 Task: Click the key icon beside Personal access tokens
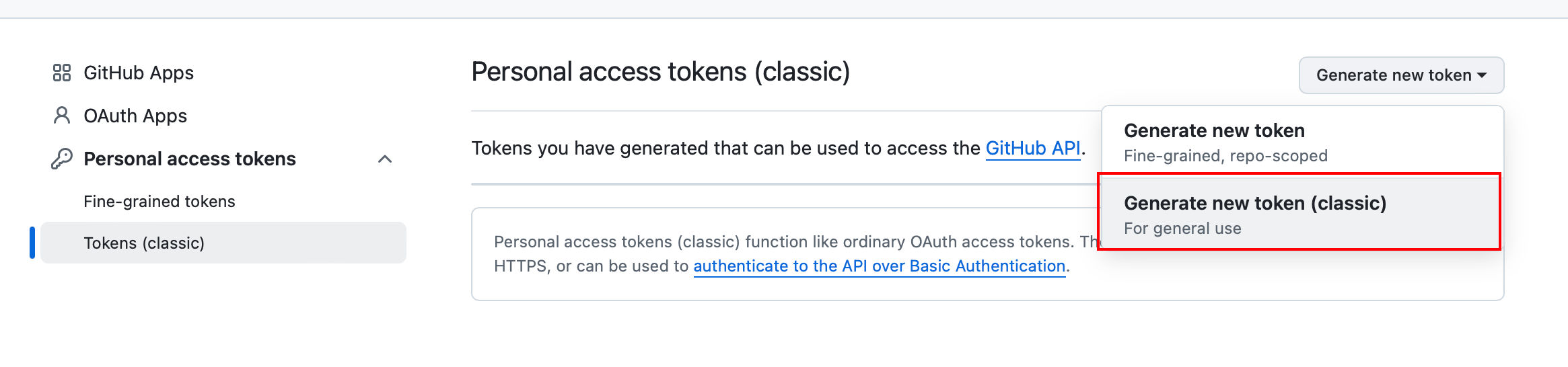(x=62, y=159)
